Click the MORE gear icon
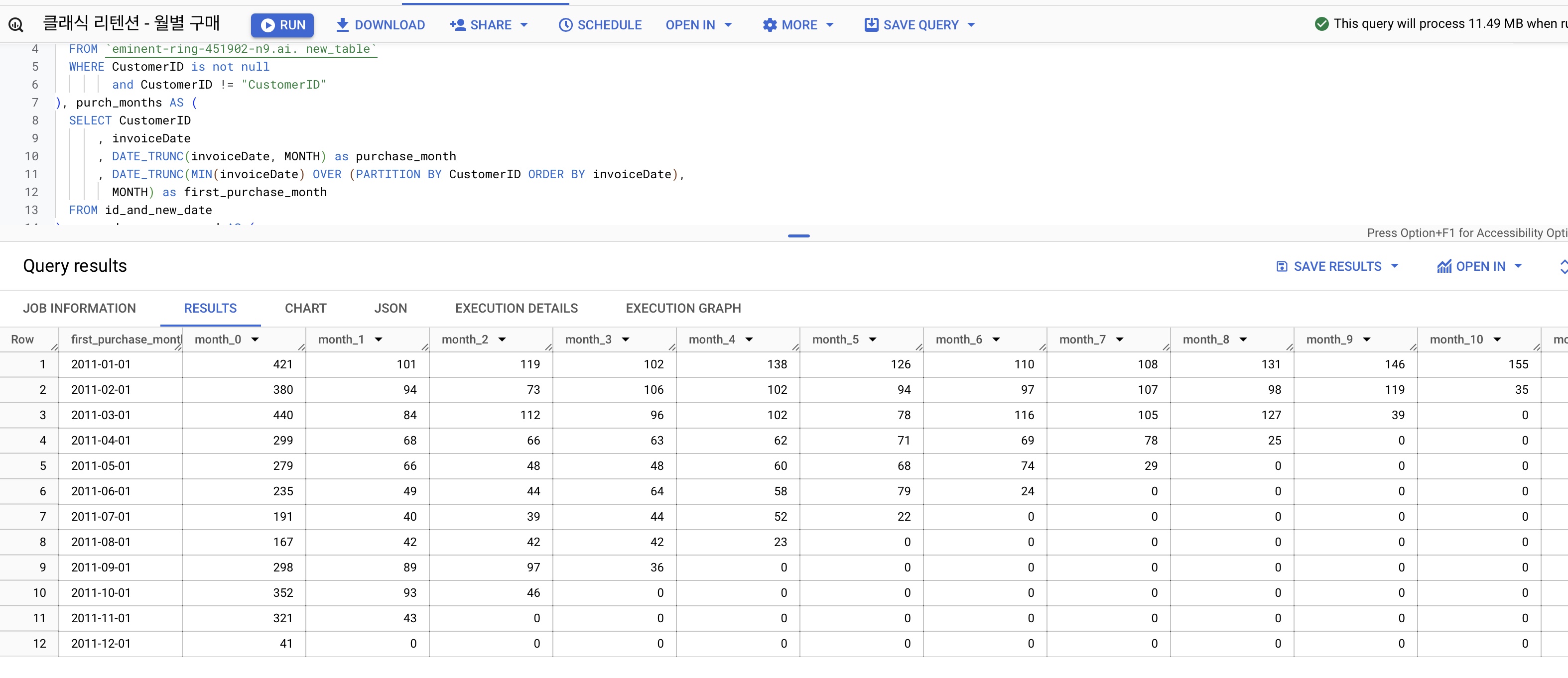Viewport: 1568px width, 678px height. click(x=770, y=25)
